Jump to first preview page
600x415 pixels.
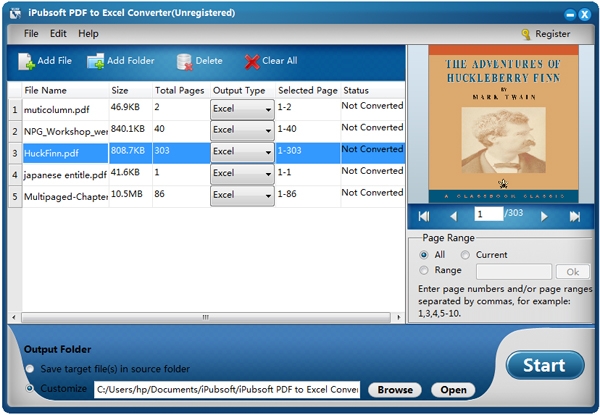tap(424, 216)
